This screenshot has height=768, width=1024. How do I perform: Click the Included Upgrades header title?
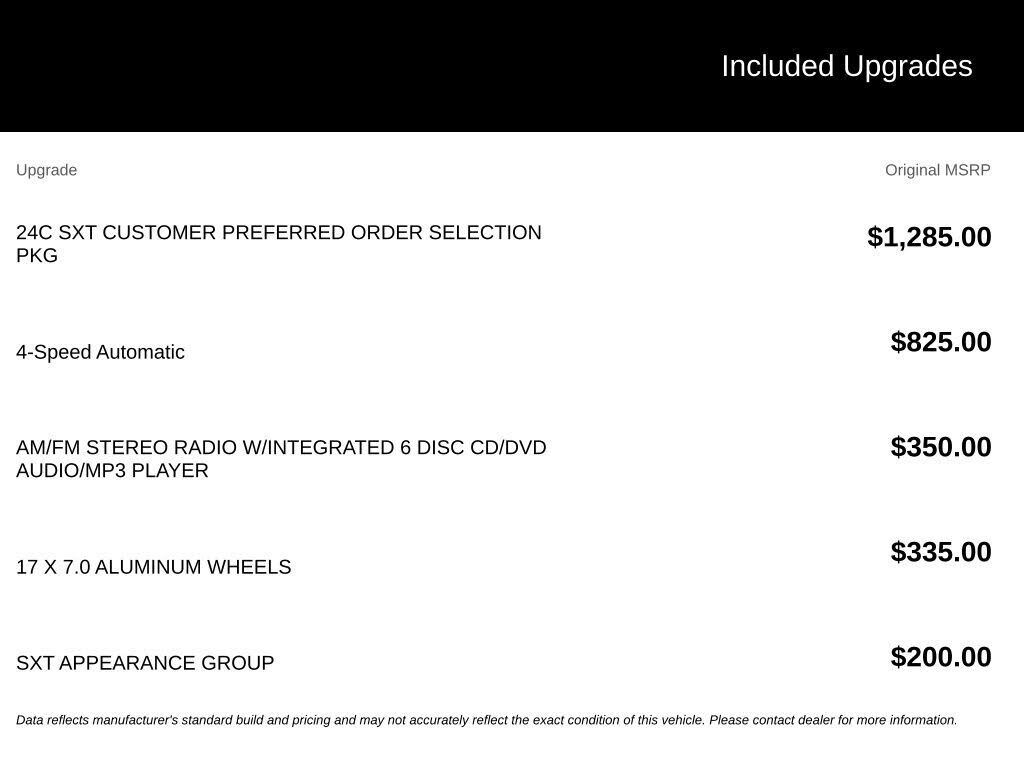point(846,67)
